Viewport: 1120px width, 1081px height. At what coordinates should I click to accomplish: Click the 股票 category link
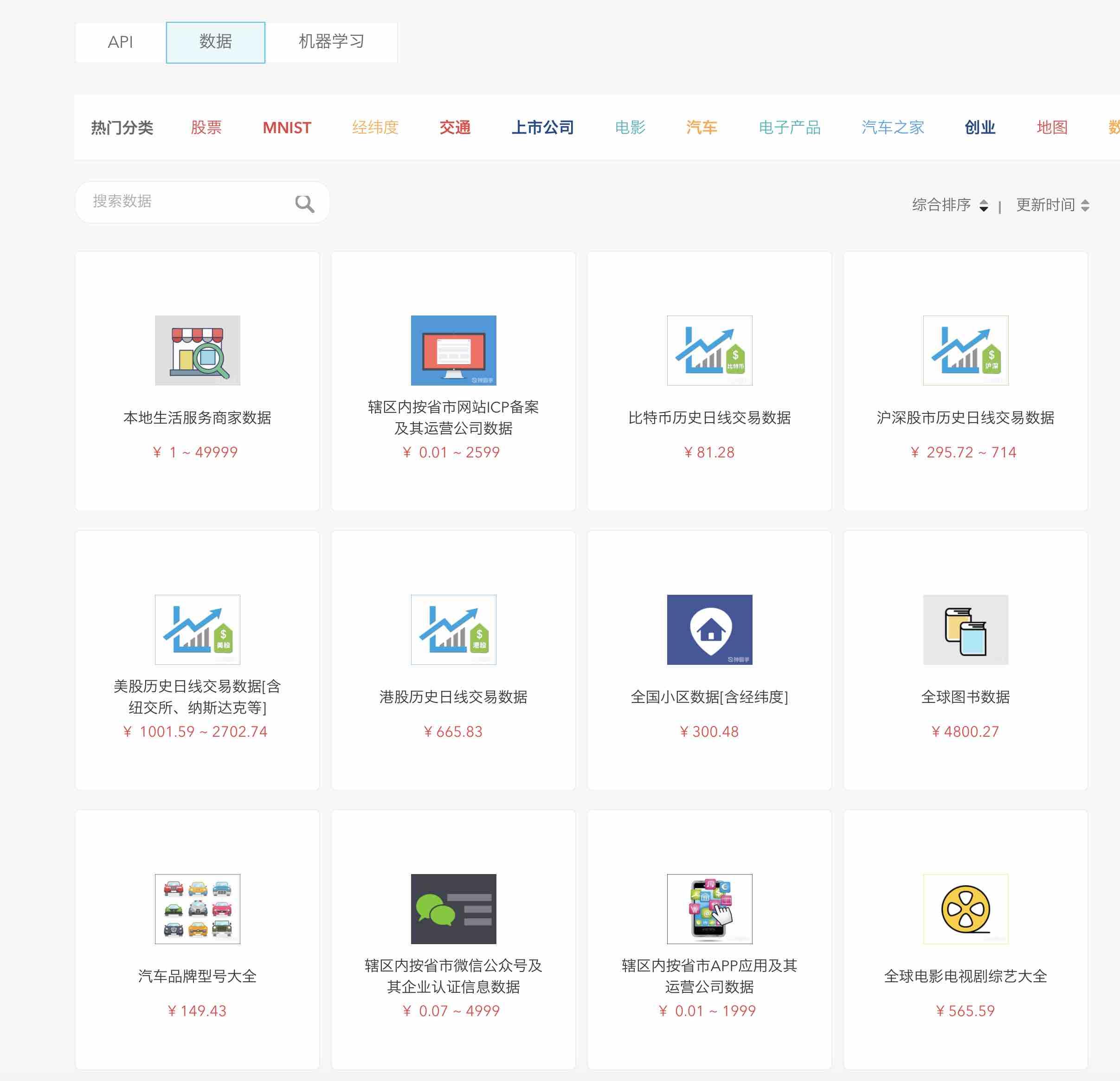pos(206,128)
